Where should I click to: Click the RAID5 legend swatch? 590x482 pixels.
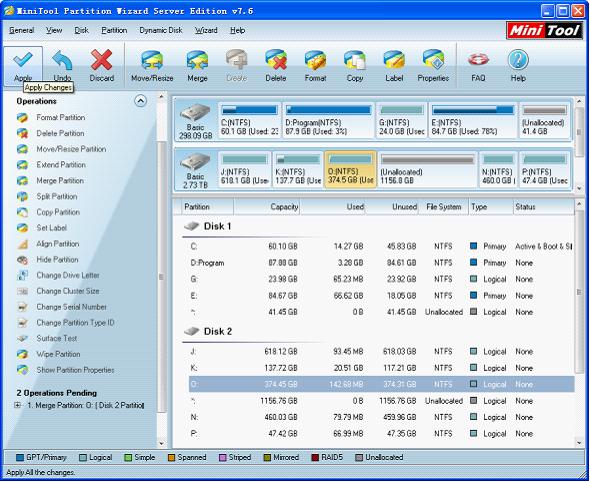point(315,458)
